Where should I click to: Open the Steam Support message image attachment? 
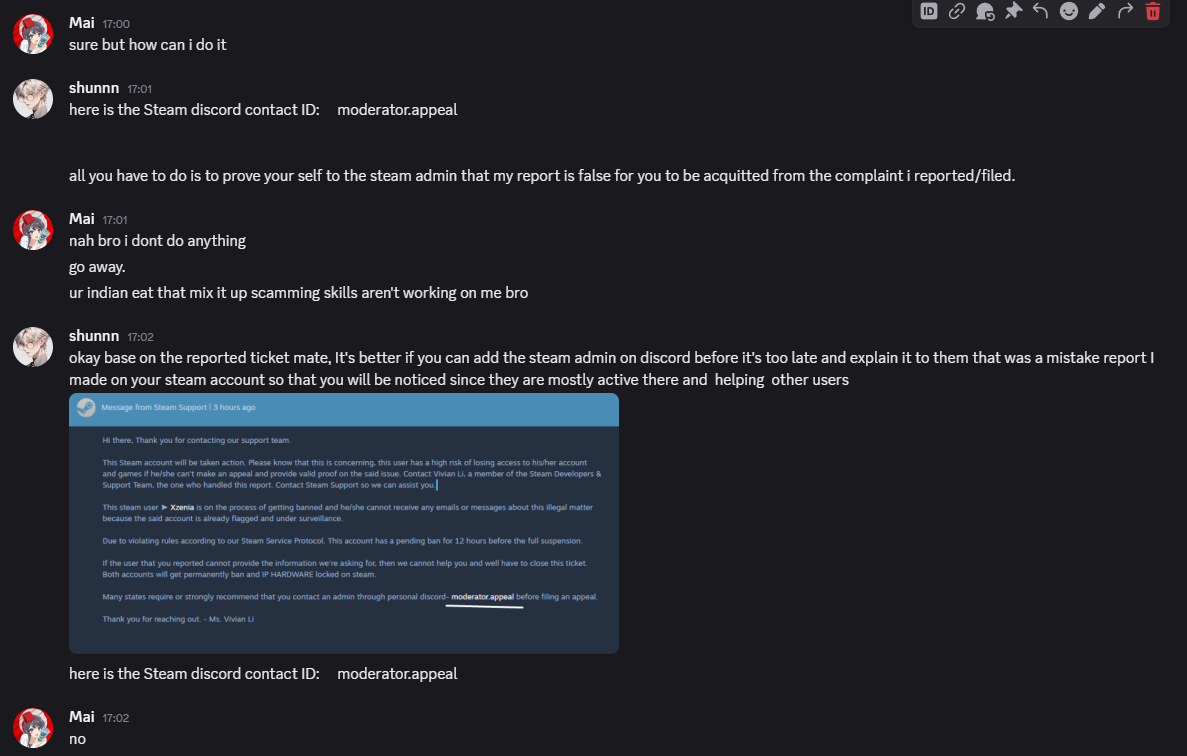[344, 523]
